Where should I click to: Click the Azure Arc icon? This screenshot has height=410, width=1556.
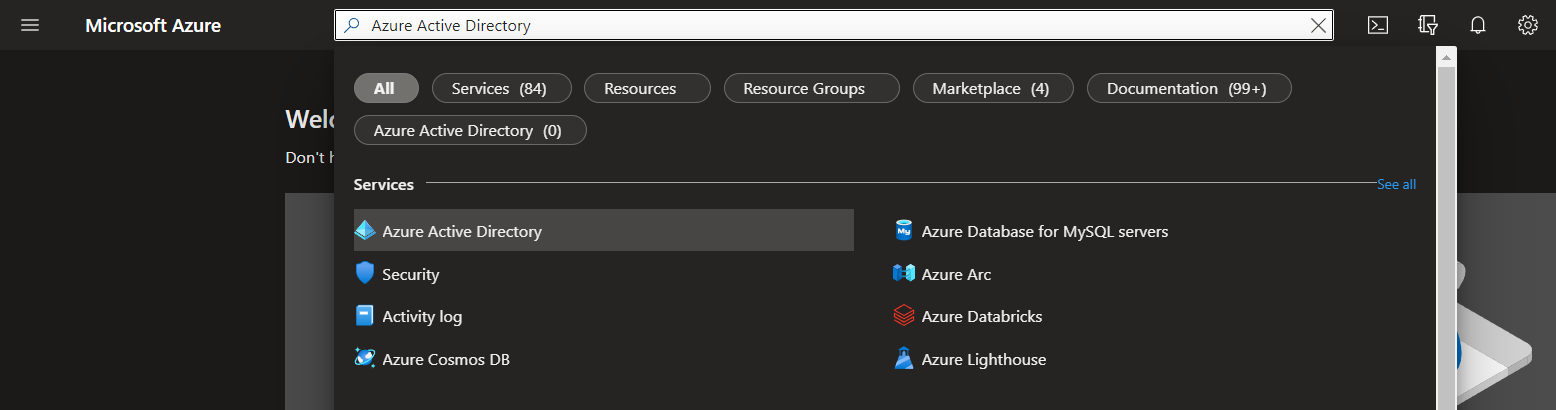(x=904, y=273)
